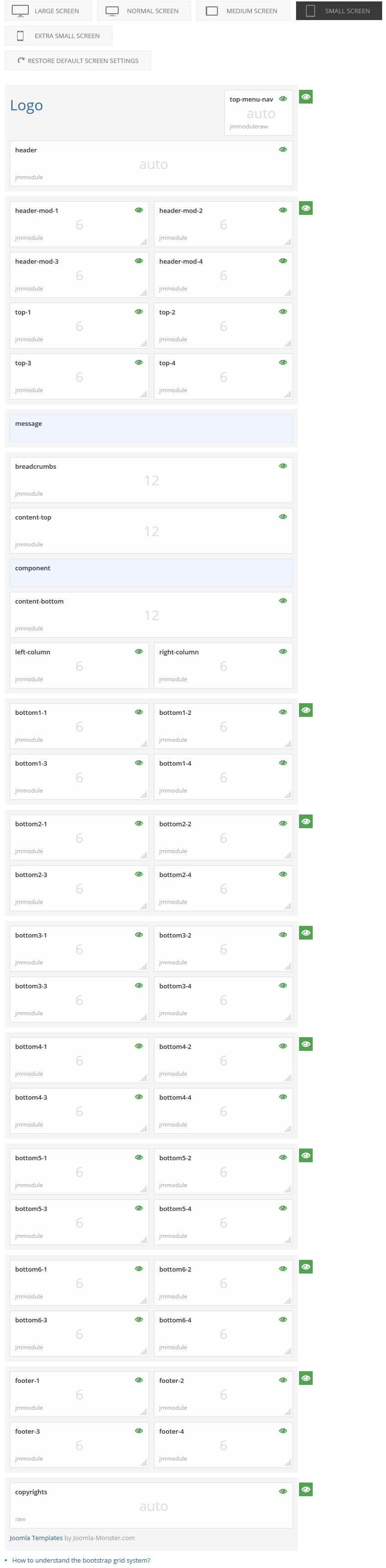Click the Normal Screen display icon
The height and width of the screenshot is (1568, 386).
[112, 10]
